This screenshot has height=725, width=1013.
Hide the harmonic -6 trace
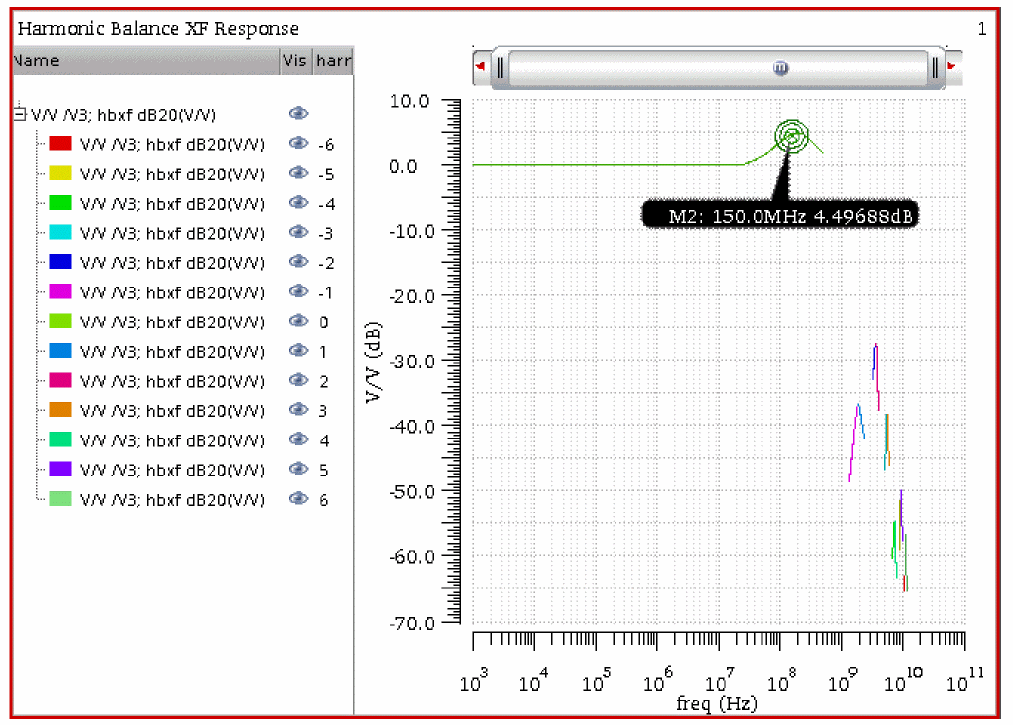[298, 143]
